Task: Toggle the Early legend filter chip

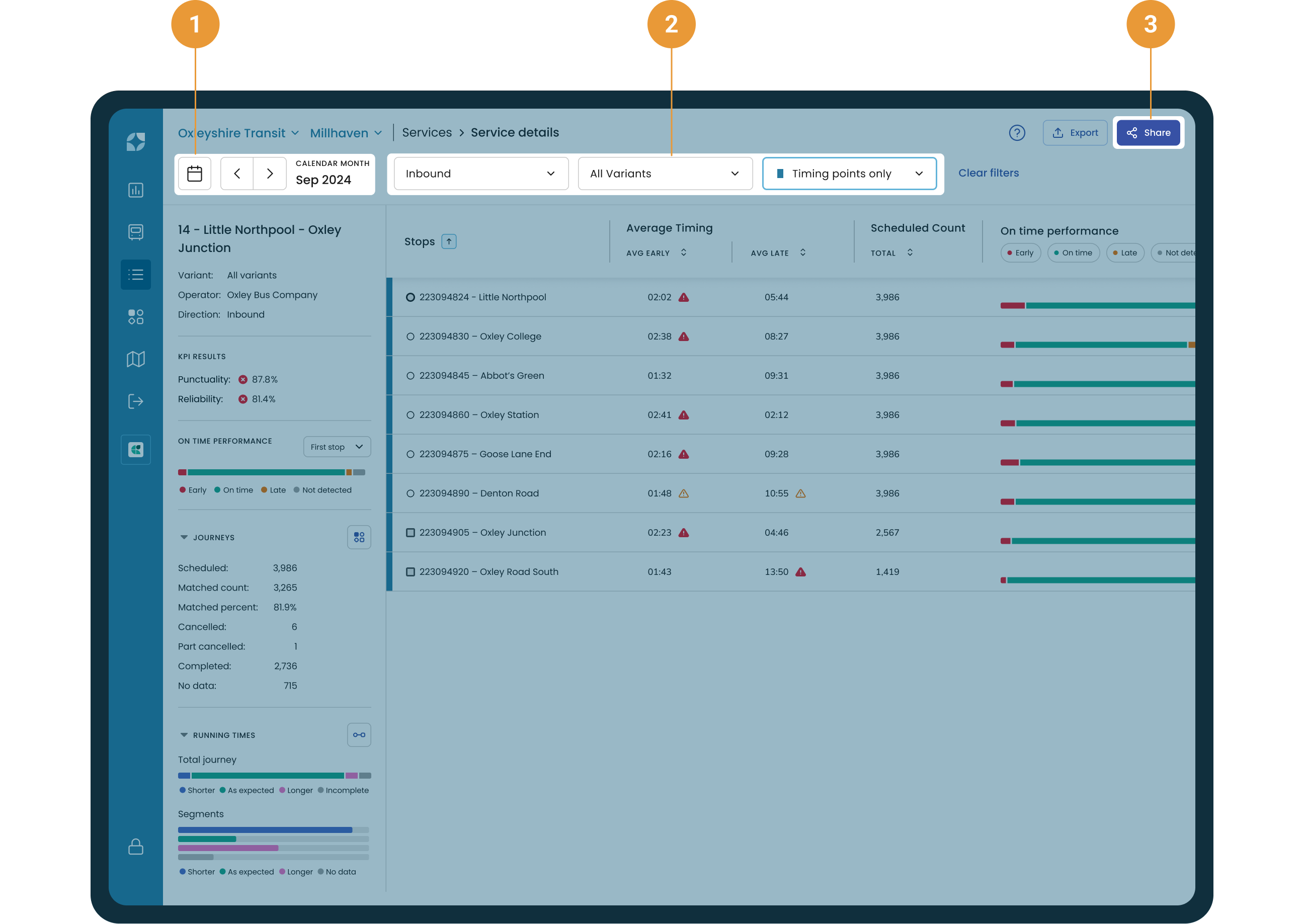Action: pos(1020,253)
